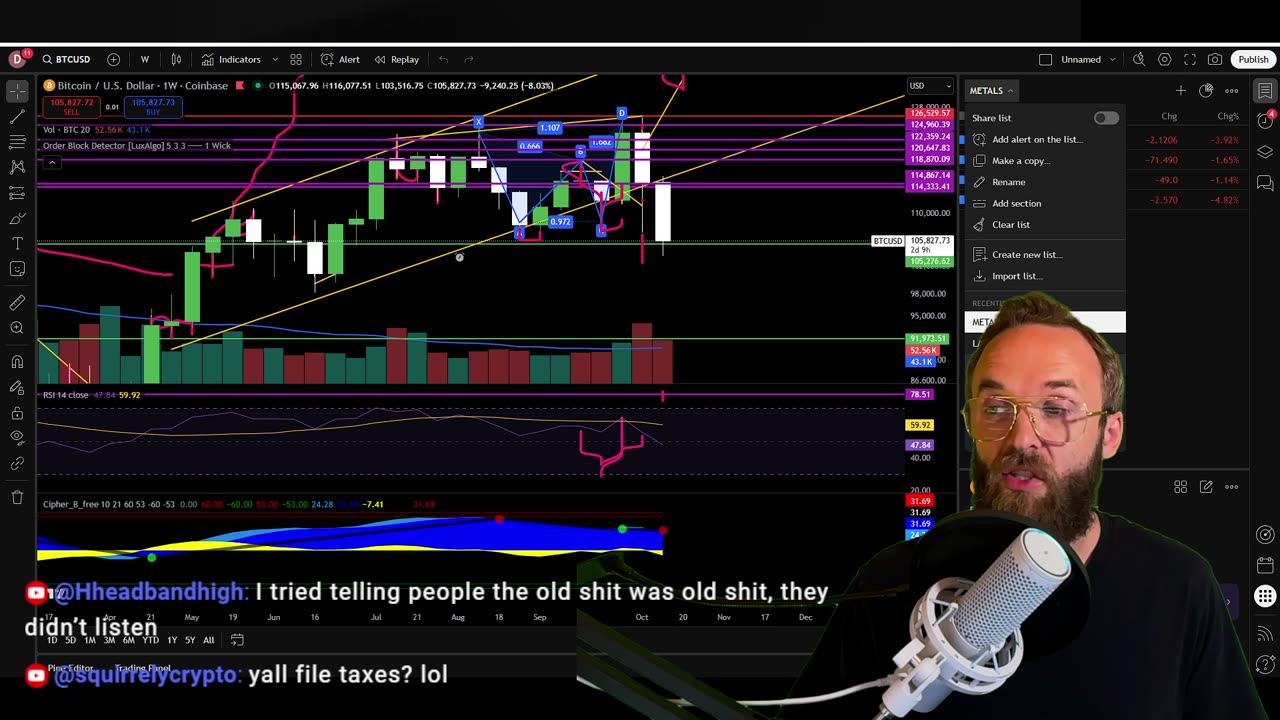Open watchlist advanced view pie icon
Viewport: 1280px width, 720px height.
click(x=1206, y=91)
